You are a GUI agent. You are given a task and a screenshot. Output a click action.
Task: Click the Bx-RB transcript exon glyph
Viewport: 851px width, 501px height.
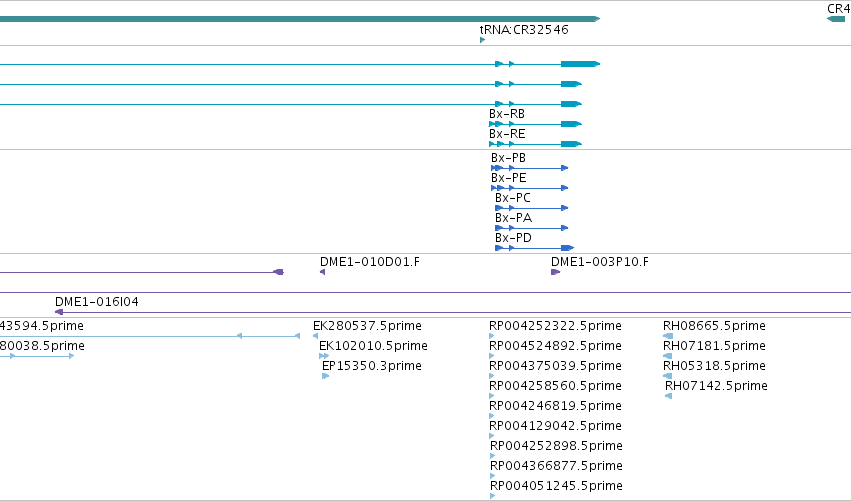(571, 124)
